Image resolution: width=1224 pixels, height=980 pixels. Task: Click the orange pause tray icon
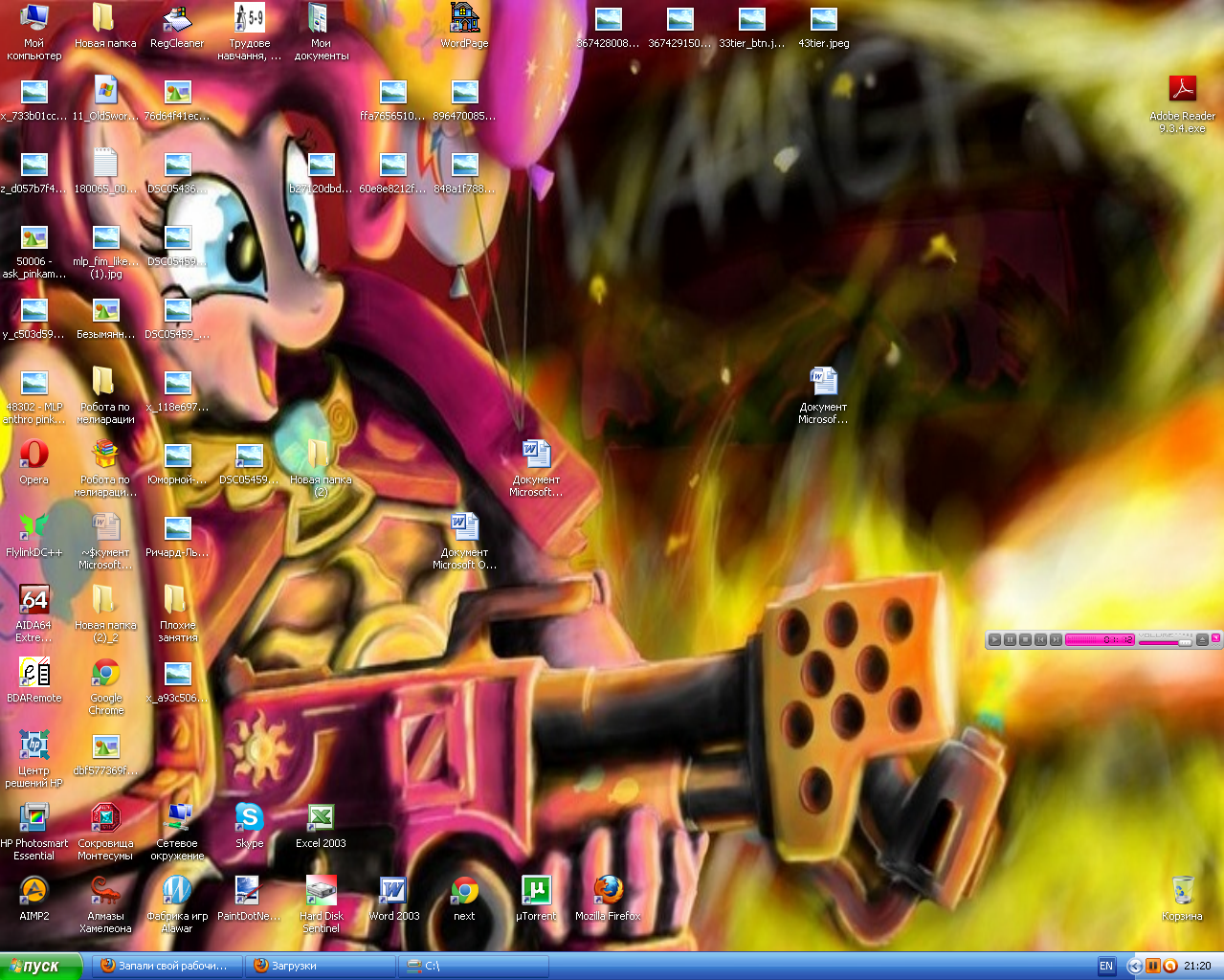point(1153,966)
